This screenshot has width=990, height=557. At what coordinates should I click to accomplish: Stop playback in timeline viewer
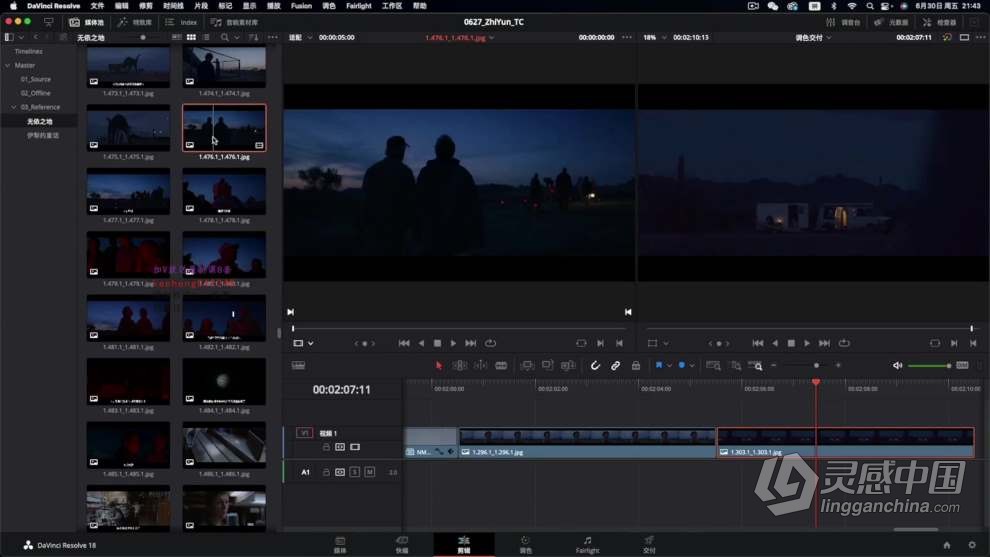[791, 343]
